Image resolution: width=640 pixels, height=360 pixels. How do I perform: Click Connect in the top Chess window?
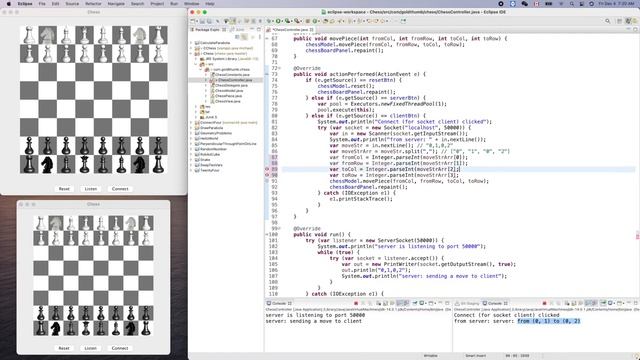coord(120,189)
